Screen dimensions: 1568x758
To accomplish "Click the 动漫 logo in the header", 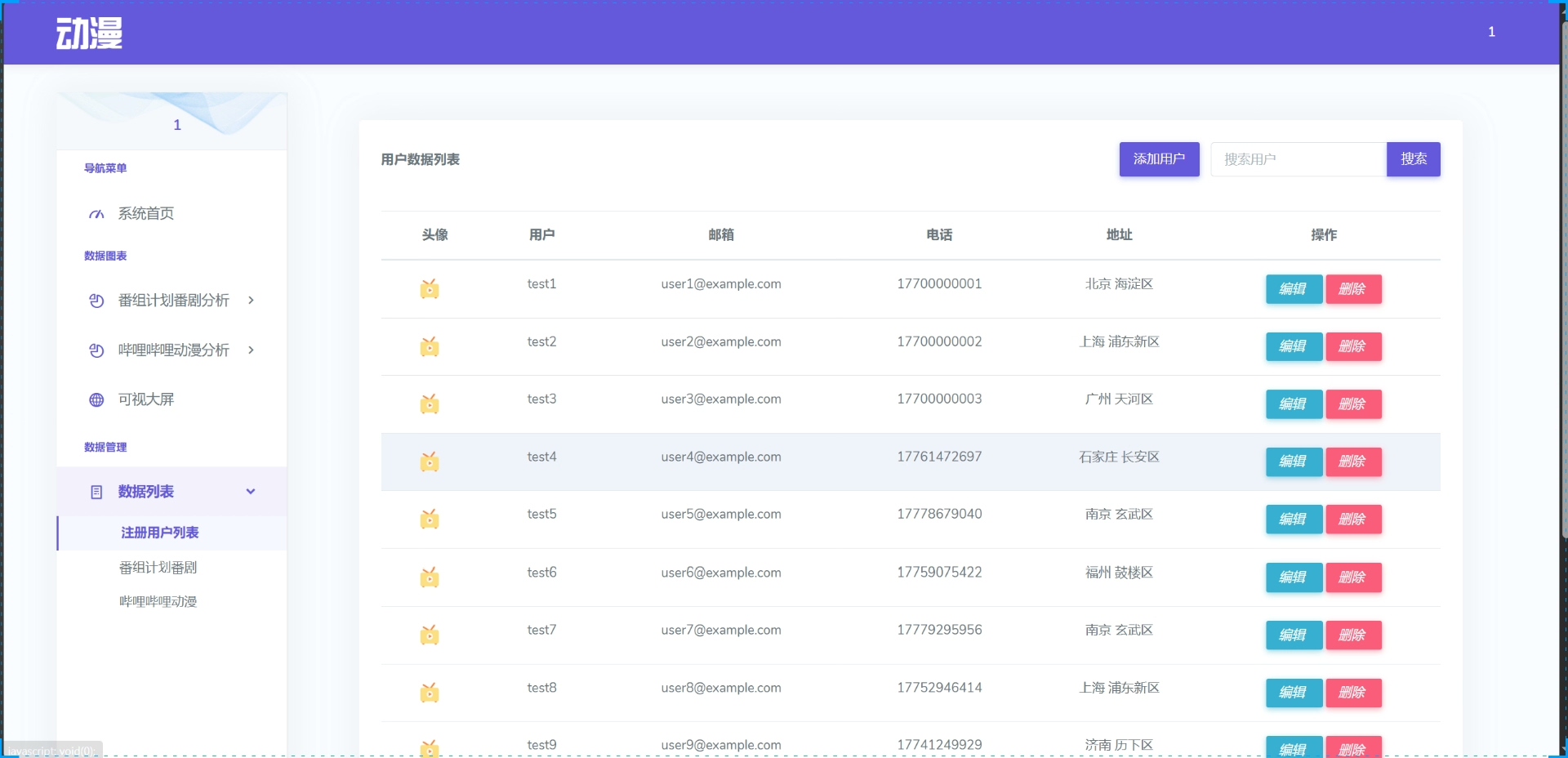I will point(89,33).
